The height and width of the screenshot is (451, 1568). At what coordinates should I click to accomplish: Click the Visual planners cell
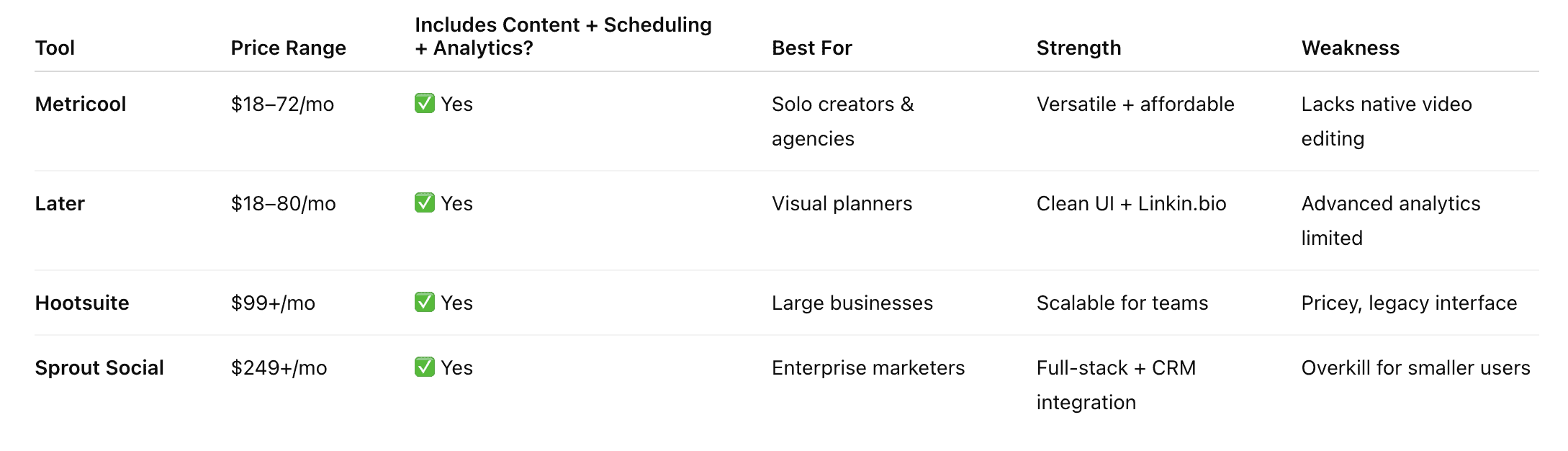pyautogui.click(x=842, y=204)
